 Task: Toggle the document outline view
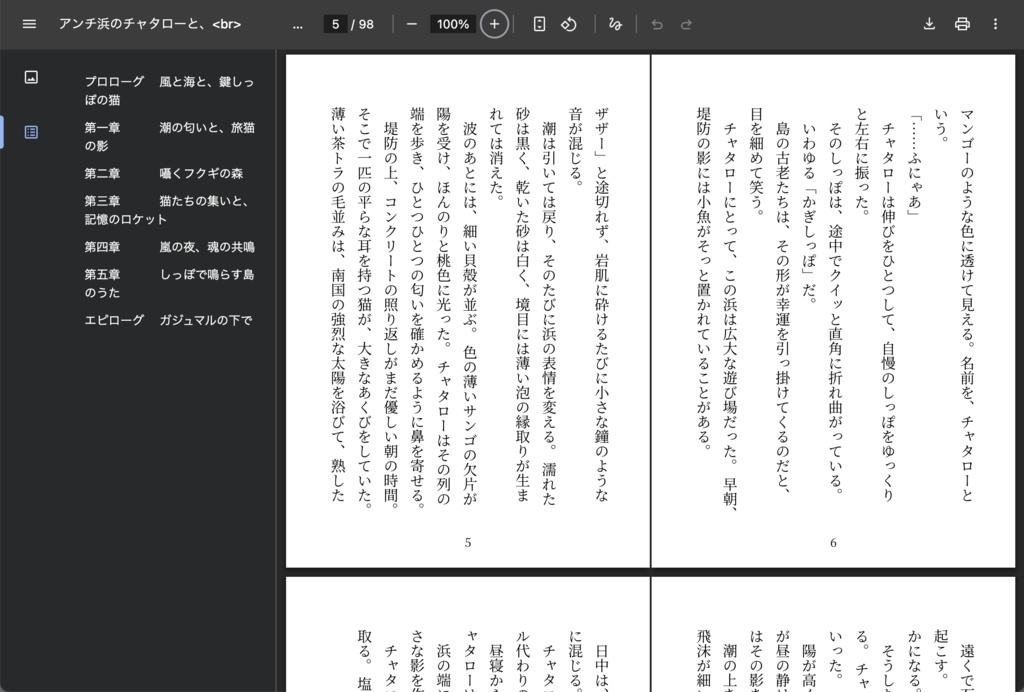pos(29,131)
